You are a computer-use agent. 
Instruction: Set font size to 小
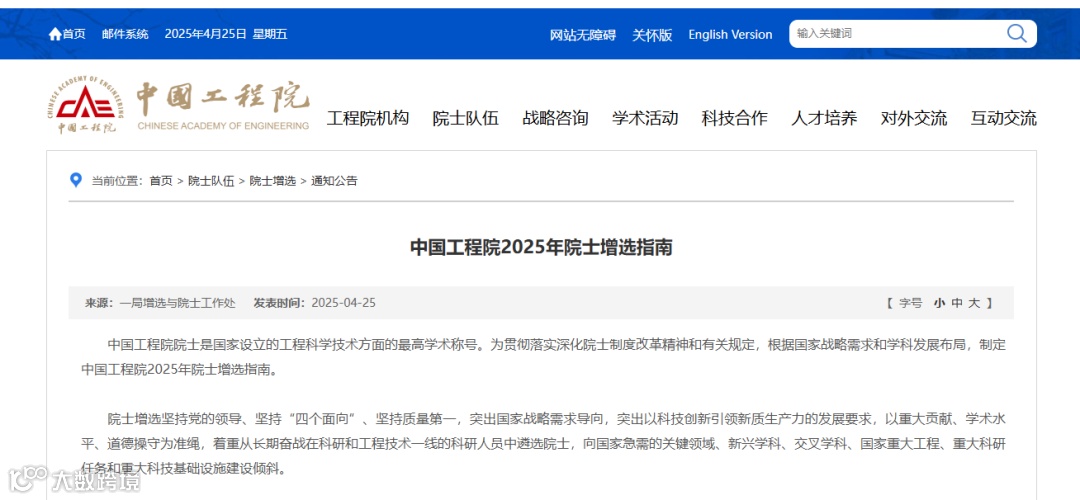939,303
